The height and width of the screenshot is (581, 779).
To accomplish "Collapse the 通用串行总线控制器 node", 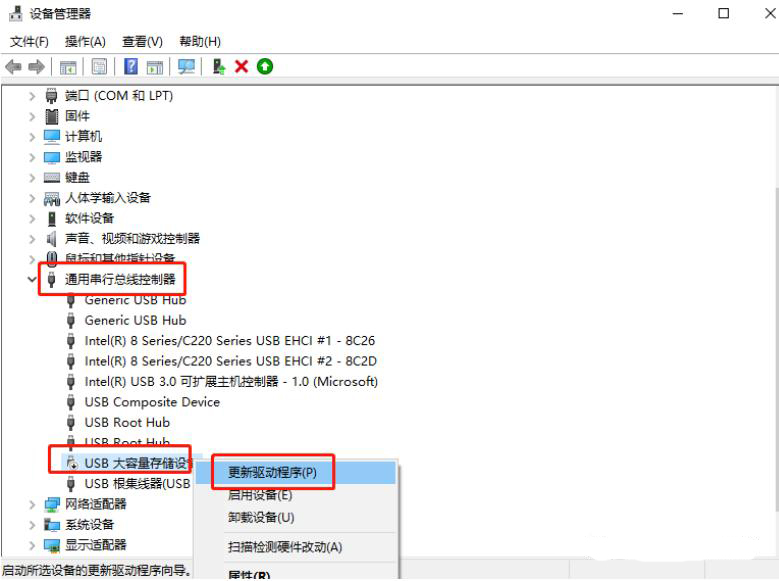I will 32,279.
